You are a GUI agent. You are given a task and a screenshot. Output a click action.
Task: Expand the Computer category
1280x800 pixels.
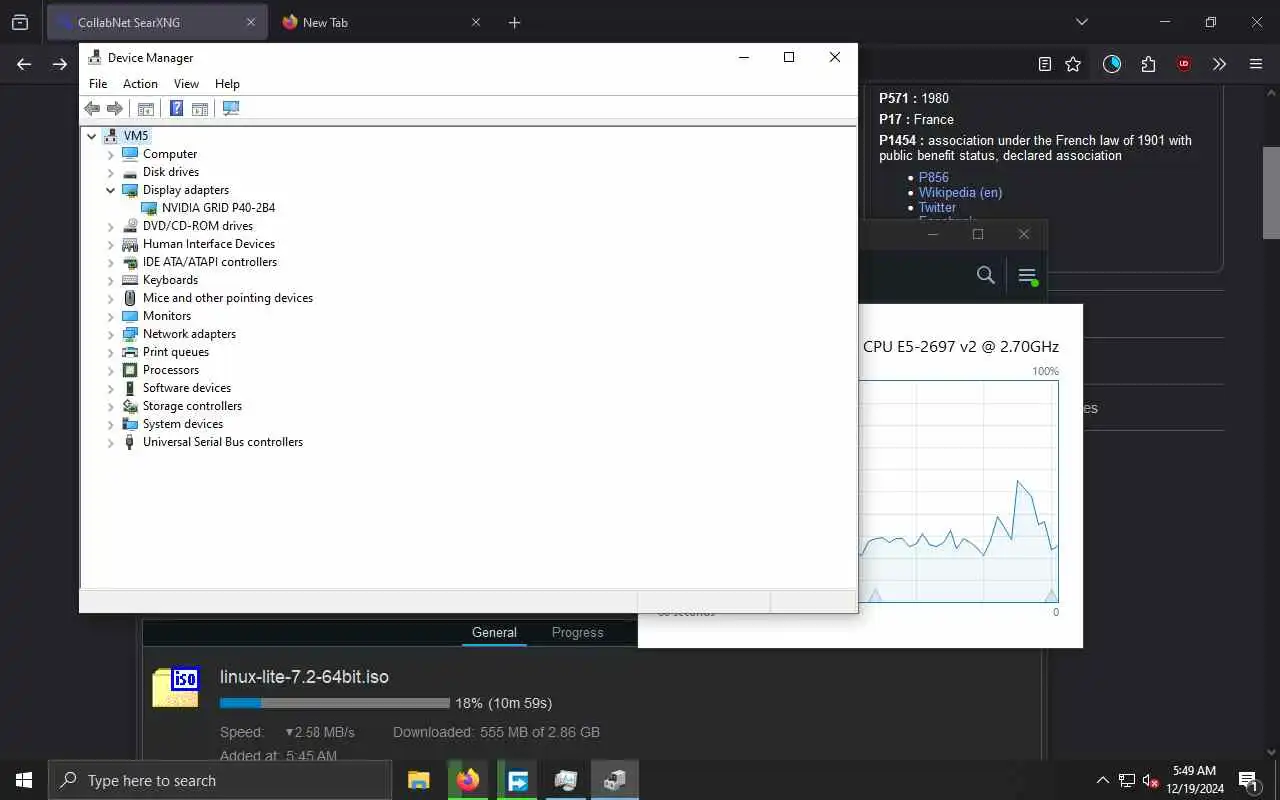[x=111, y=154]
